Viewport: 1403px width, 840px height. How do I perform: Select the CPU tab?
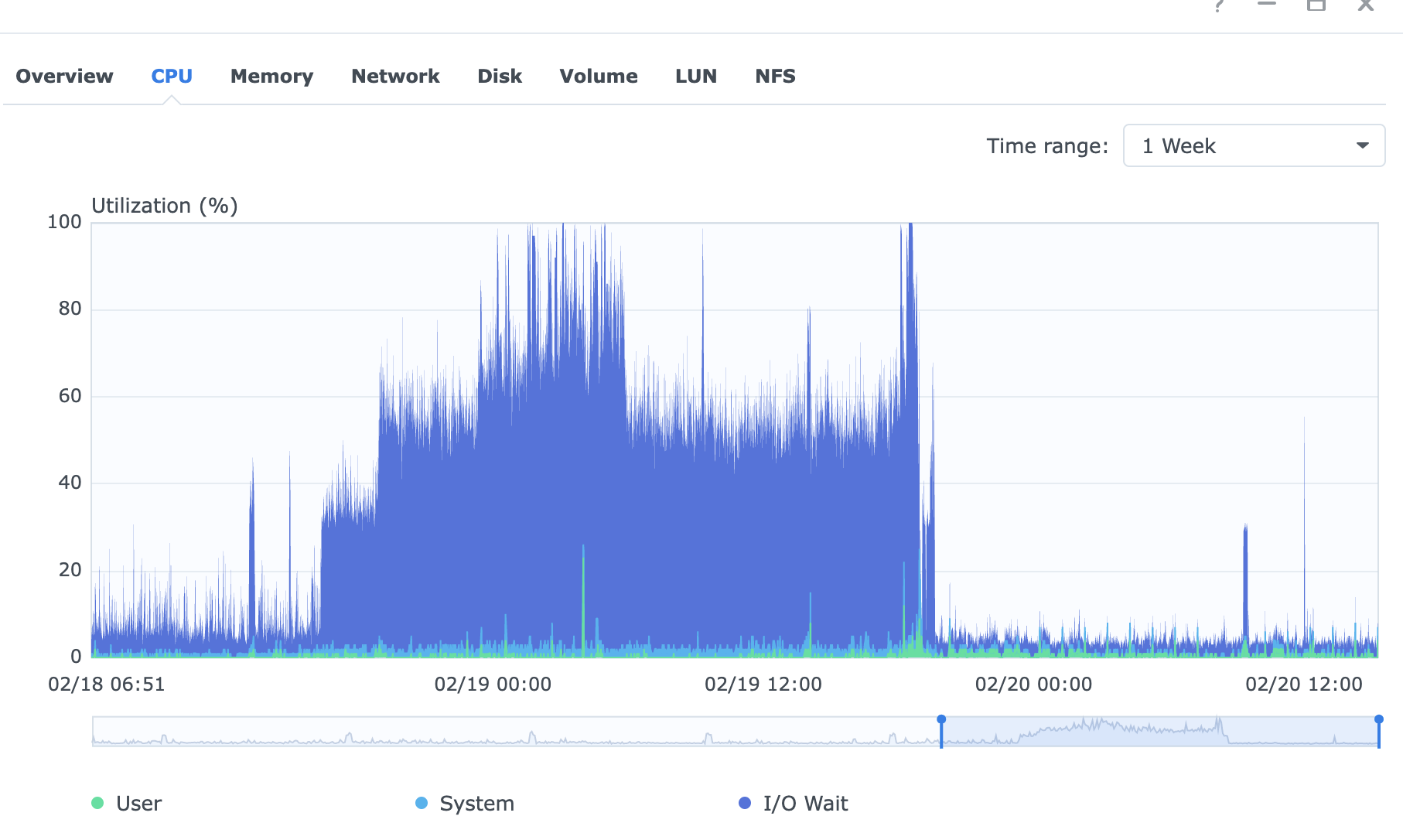171,76
